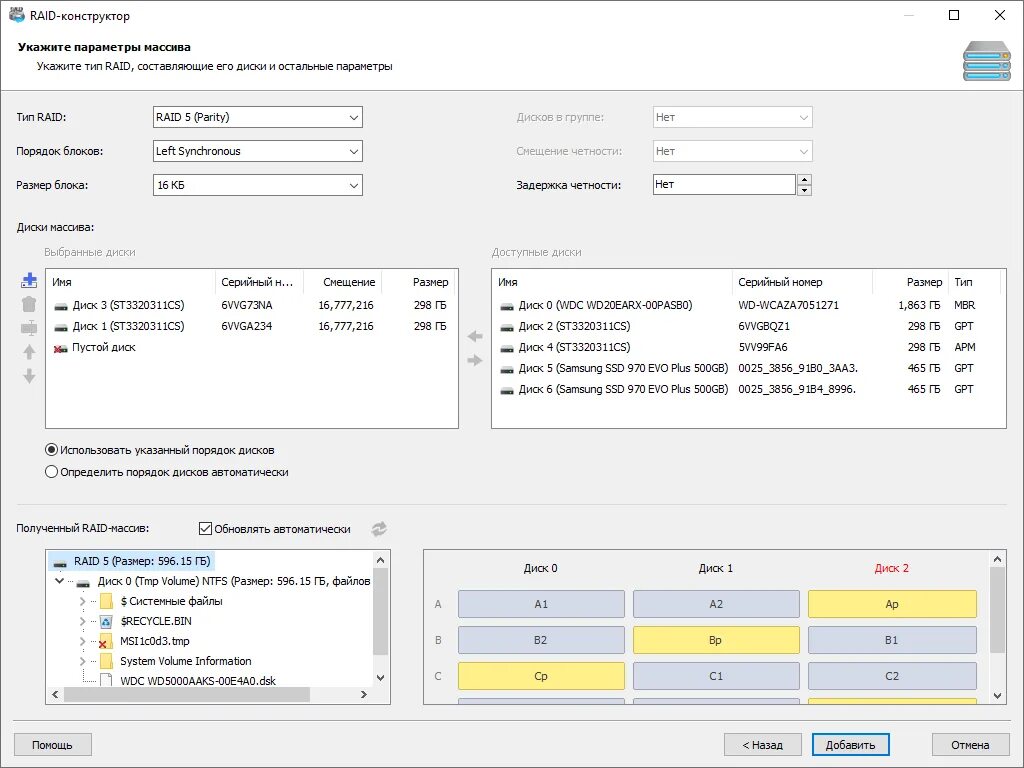This screenshot has height=768, width=1024.
Task: Increase 'Задержка четности' with the up stepper
Action: (x=805, y=180)
